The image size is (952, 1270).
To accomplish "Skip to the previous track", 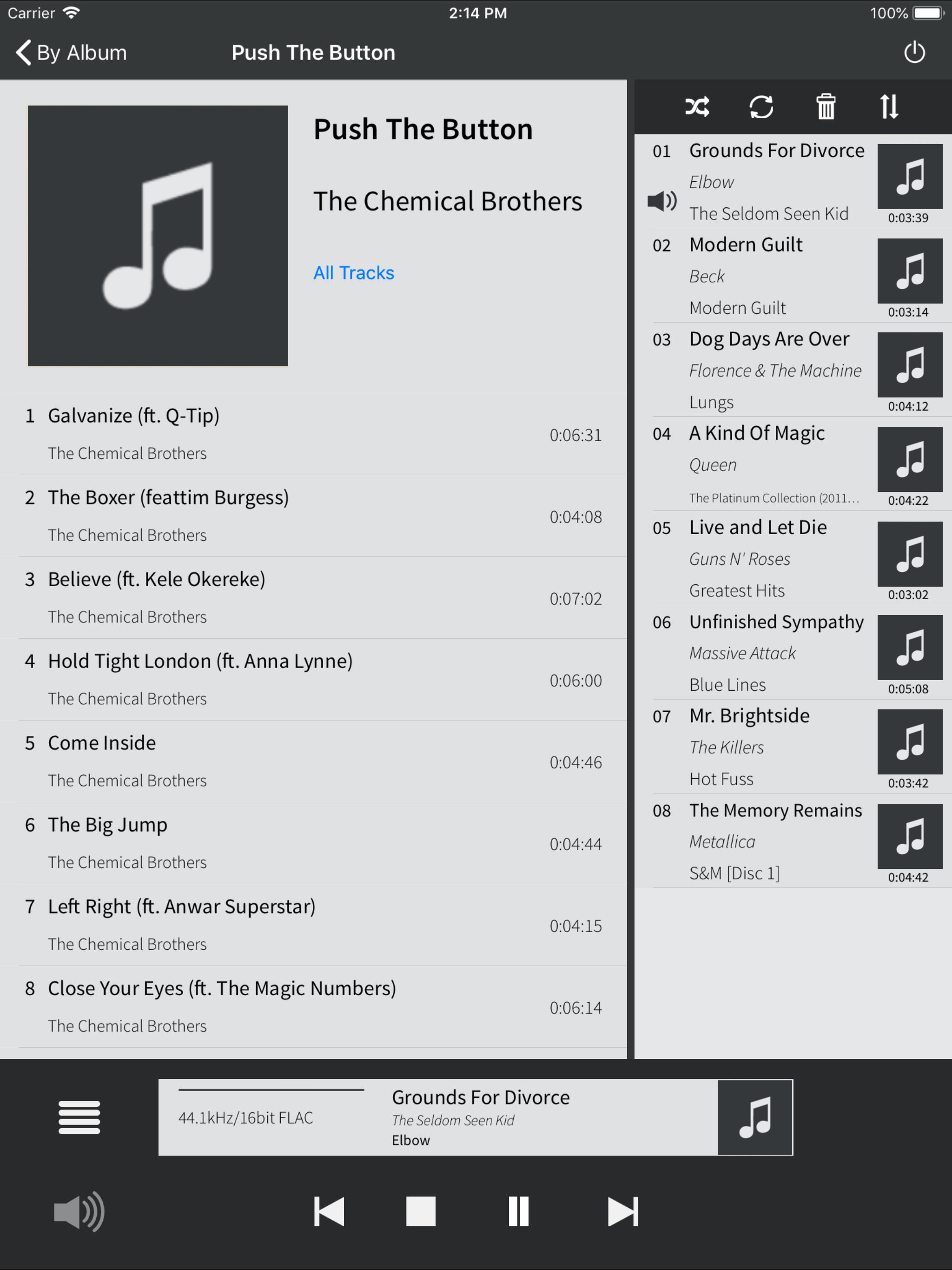I will click(329, 1211).
